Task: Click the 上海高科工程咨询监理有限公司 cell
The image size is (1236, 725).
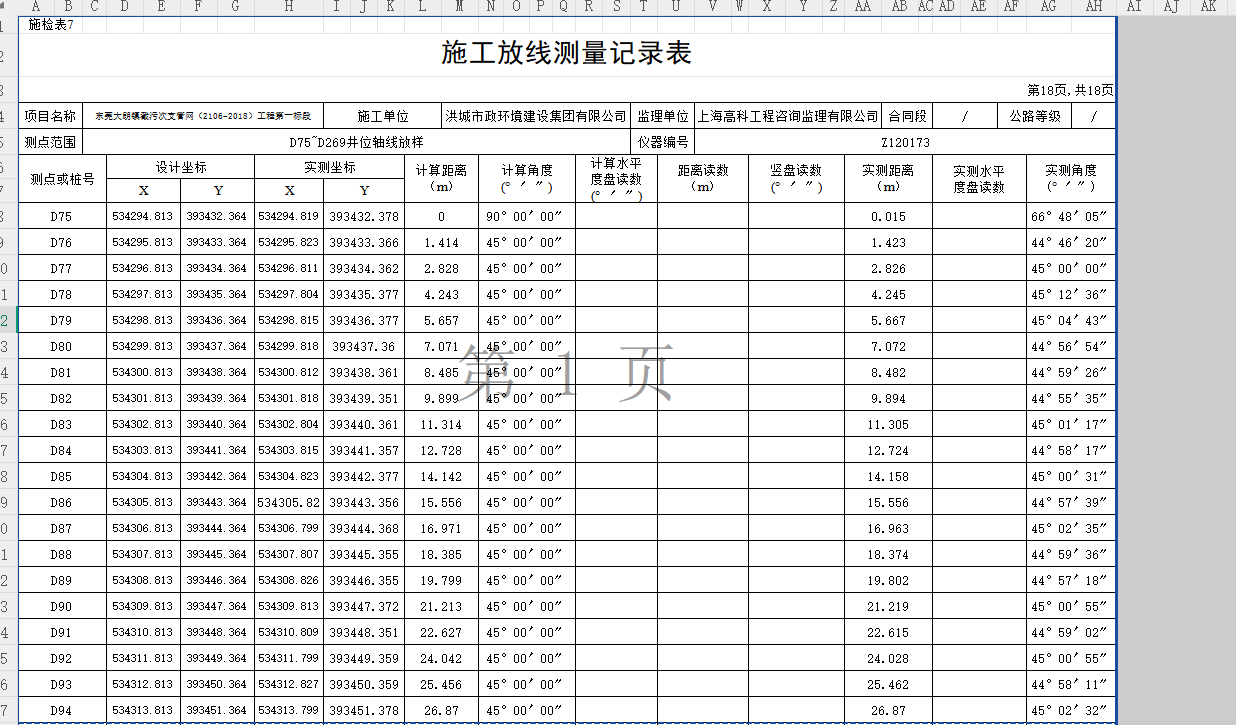Action: tap(788, 116)
